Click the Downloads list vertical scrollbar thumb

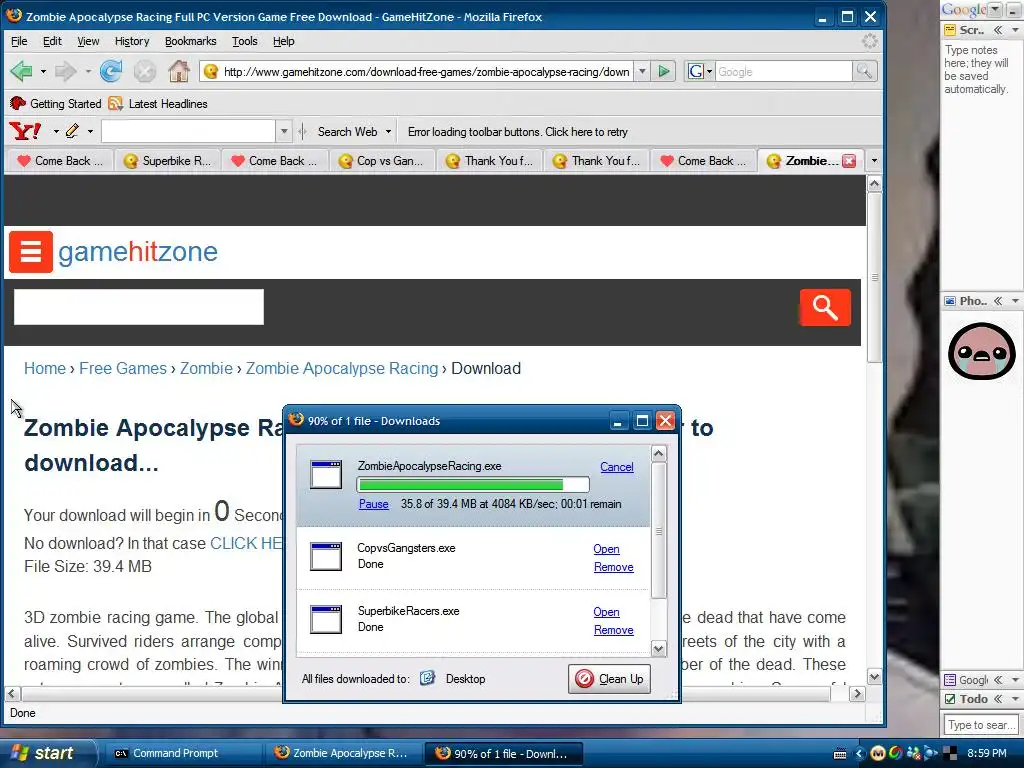coord(659,531)
